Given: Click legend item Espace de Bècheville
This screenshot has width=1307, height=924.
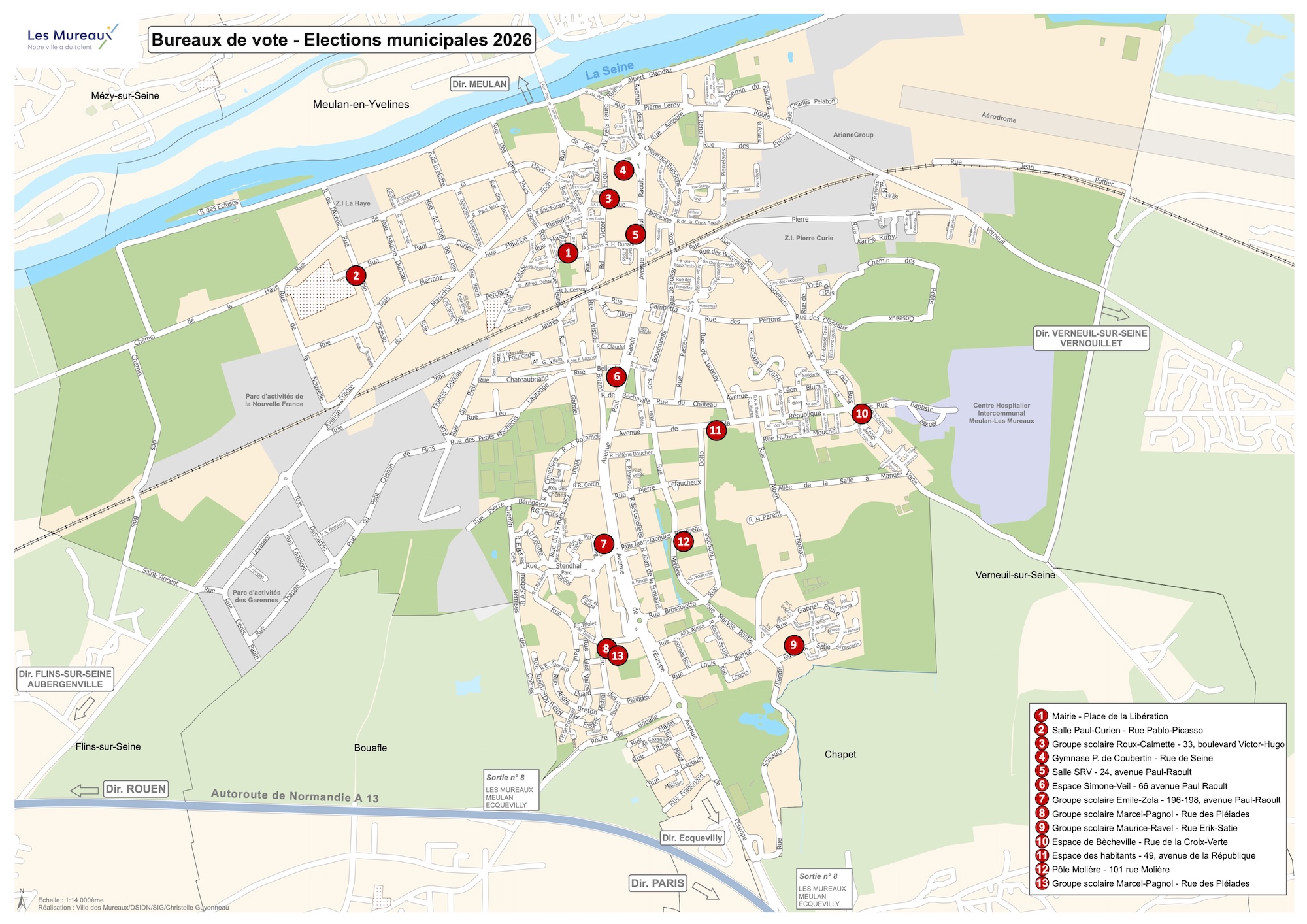Looking at the screenshot, I should point(1139,842).
